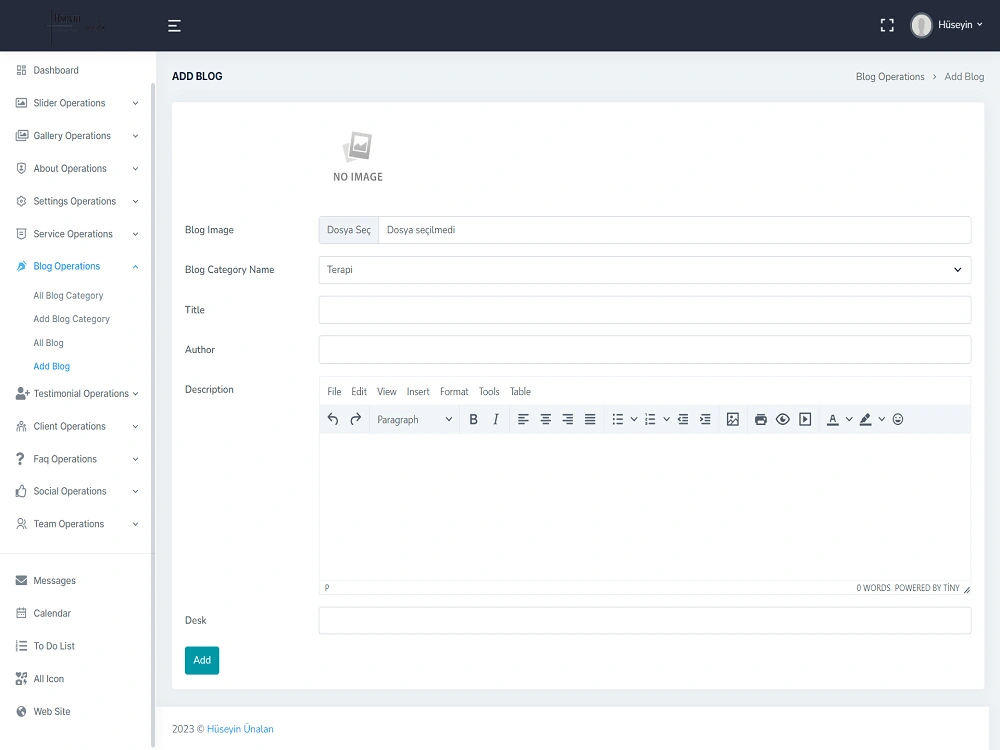Image resolution: width=1000 pixels, height=750 pixels.
Task: Open the Paragraph format dropdown
Action: tap(414, 419)
